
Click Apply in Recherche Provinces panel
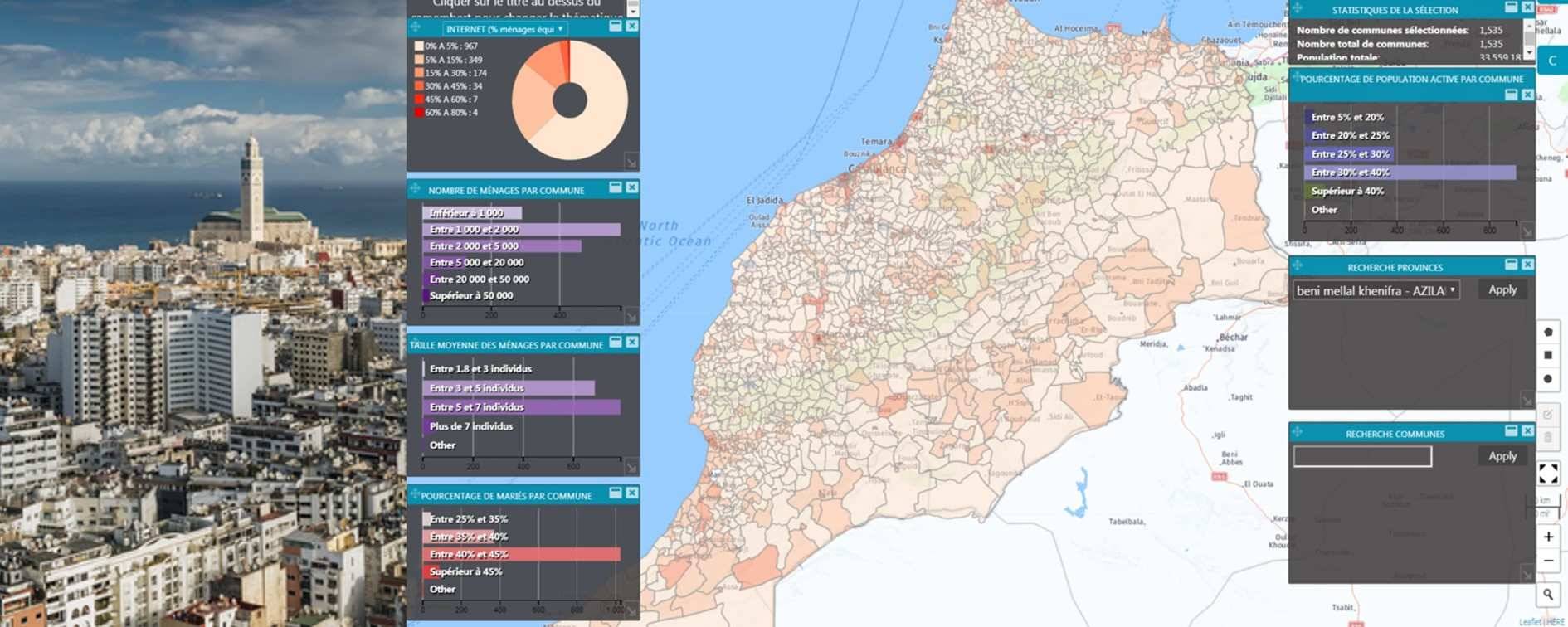pyautogui.click(x=1502, y=290)
